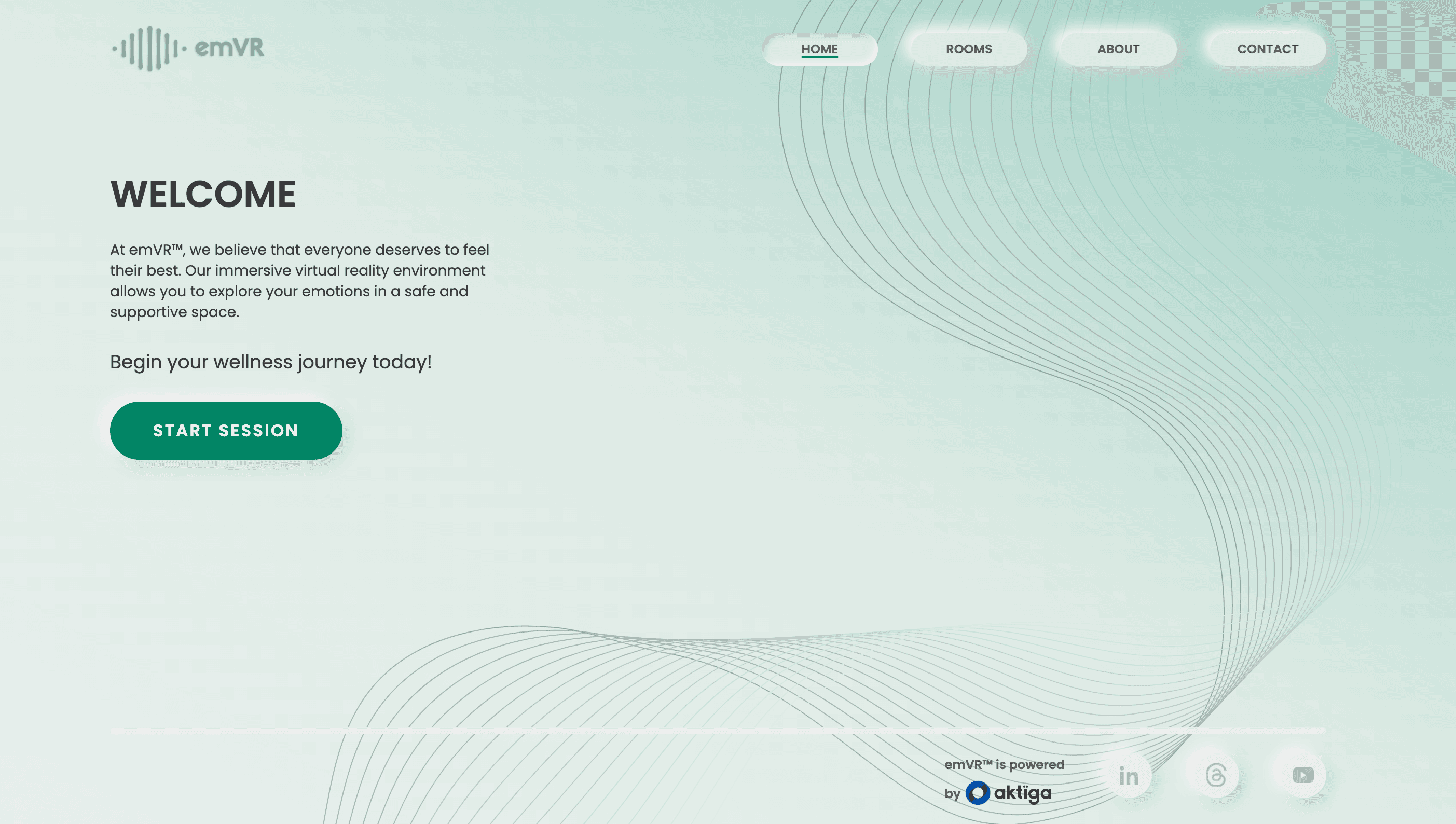Click the aktïga circular logo mark
The width and height of the screenshot is (1456, 824).
(x=979, y=793)
